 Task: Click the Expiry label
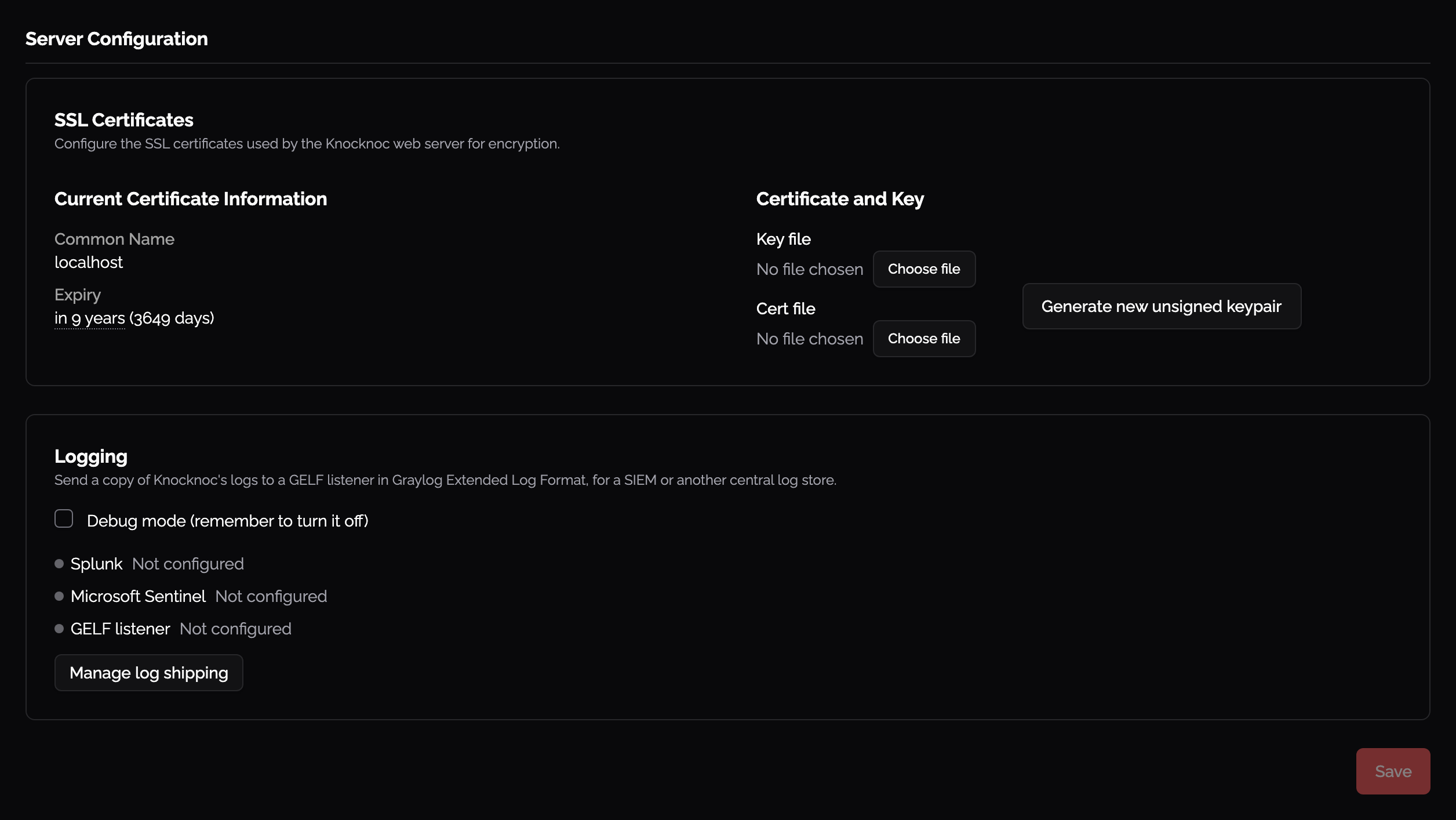point(78,295)
